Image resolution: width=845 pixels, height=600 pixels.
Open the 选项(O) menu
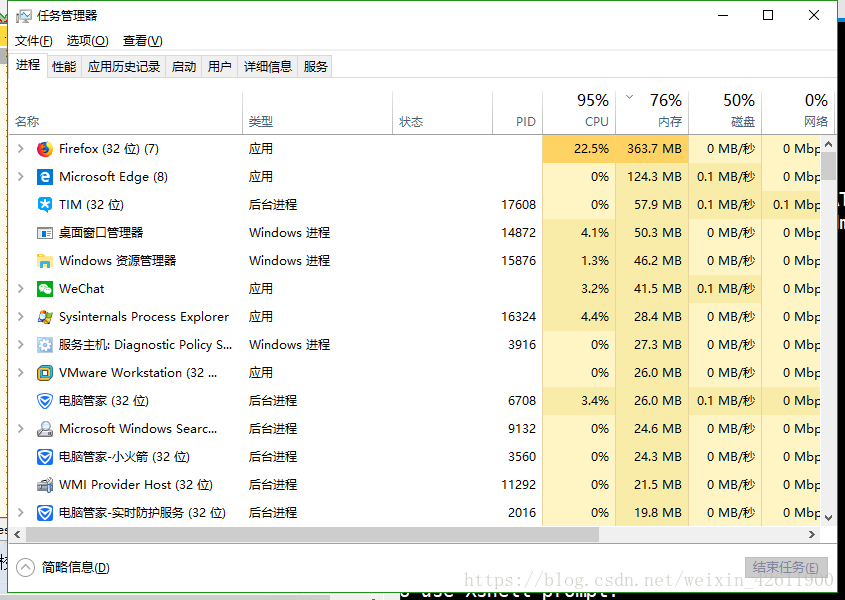coord(88,41)
